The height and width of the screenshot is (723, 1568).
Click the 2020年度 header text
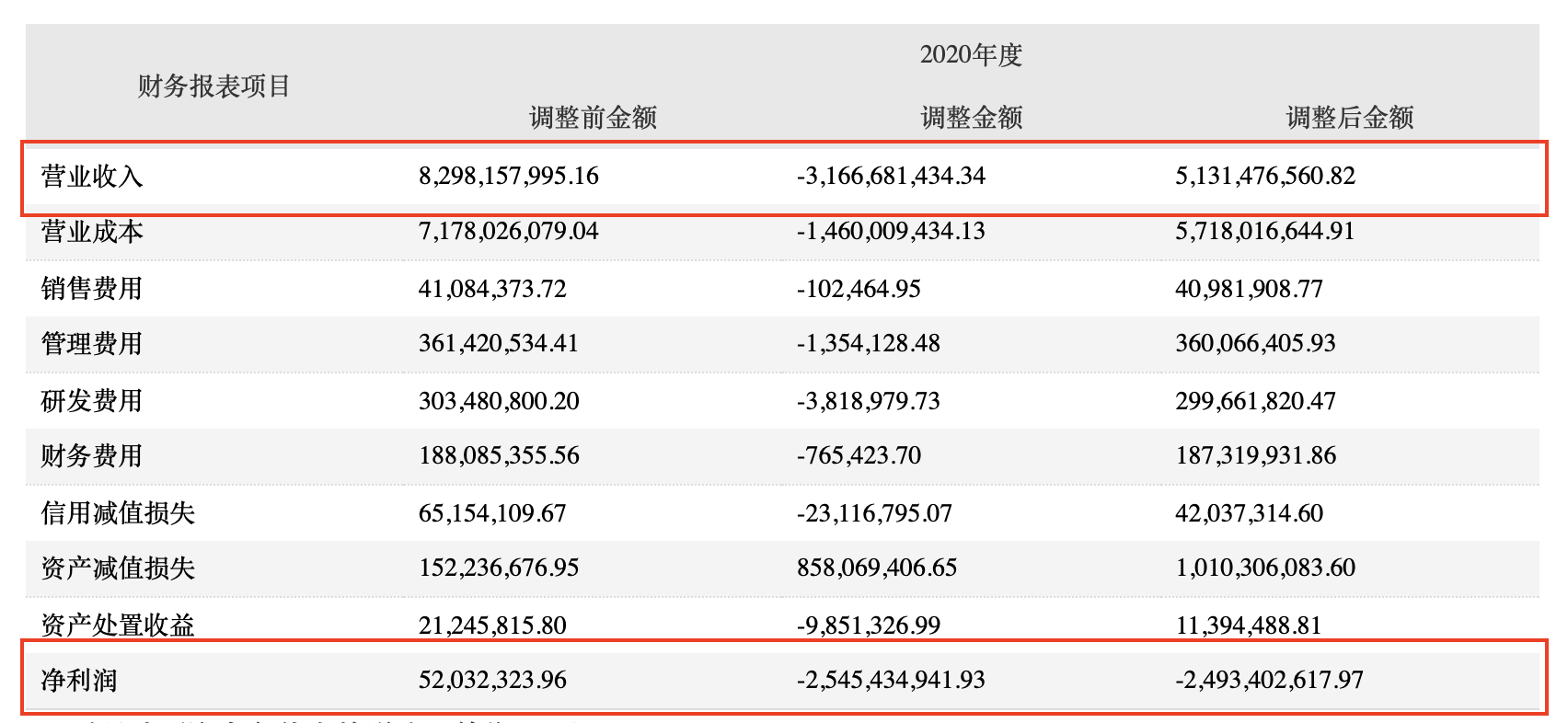click(x=971, y=55)
